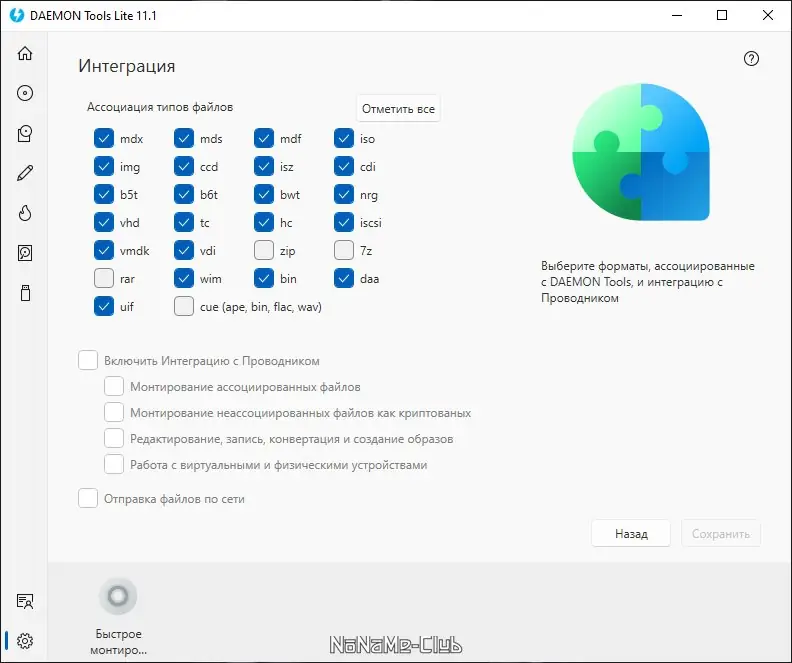Open the virtual HDD icon in sidebar
Image resolution: width=792 pixels, height=663 pixels.
pos(25,253)
